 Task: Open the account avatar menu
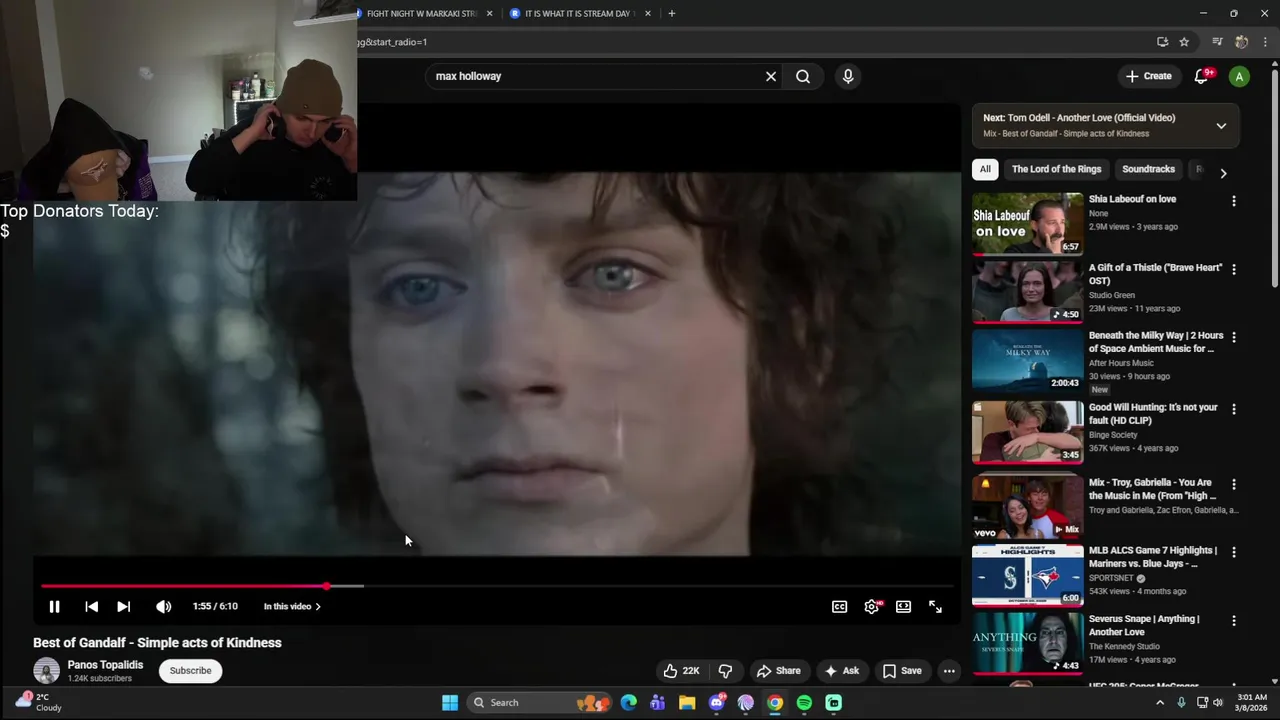tap(1239, 76)
